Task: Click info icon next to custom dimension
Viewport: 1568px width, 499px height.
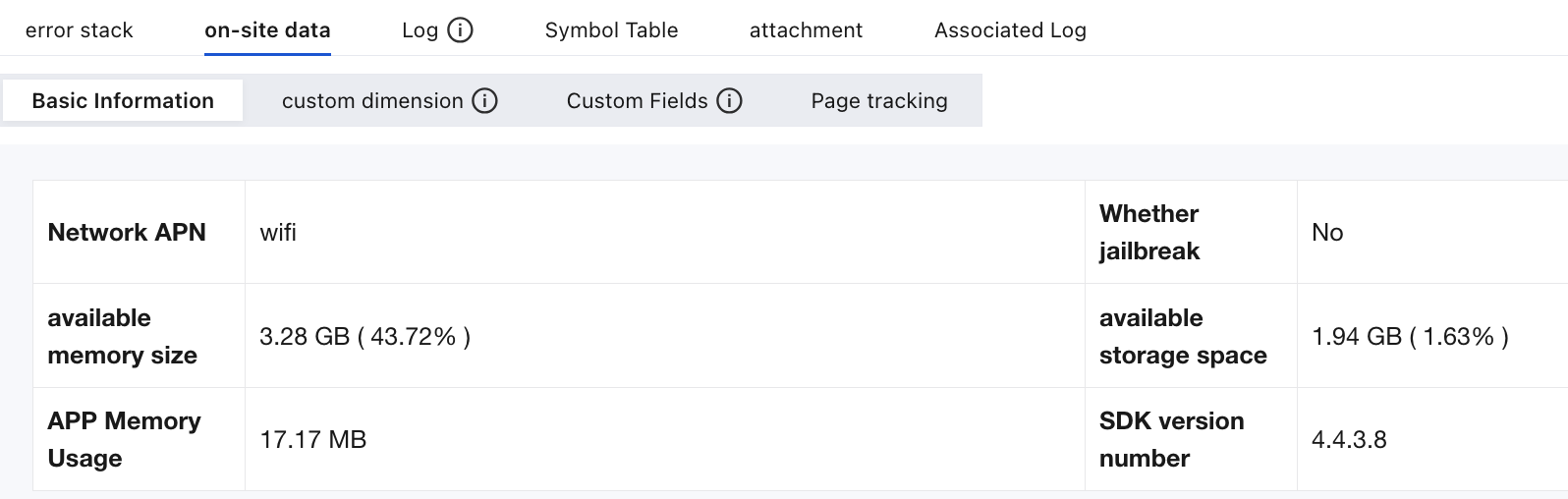Action: tap(484, 101)
